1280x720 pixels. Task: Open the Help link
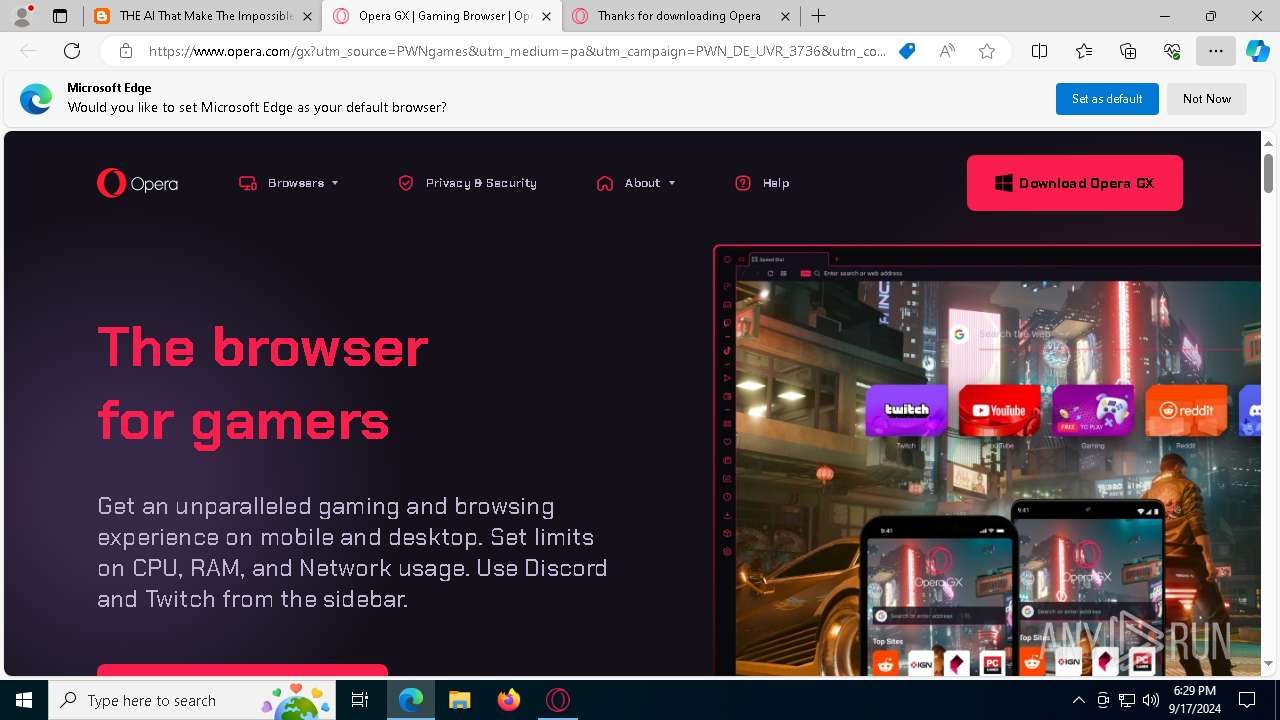point(762,183)
